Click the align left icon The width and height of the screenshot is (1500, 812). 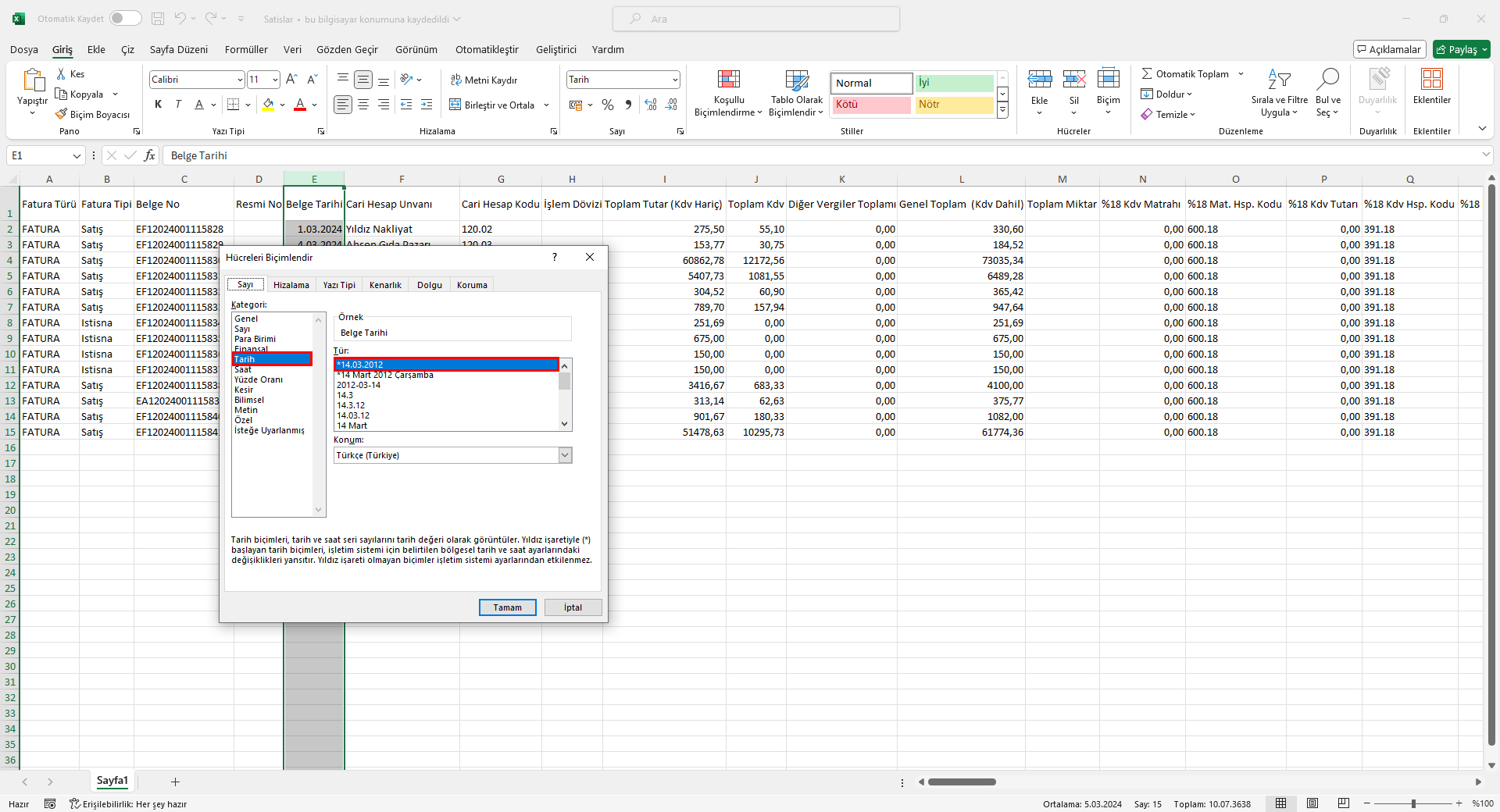pyautogui.click(x=342, y=104)
